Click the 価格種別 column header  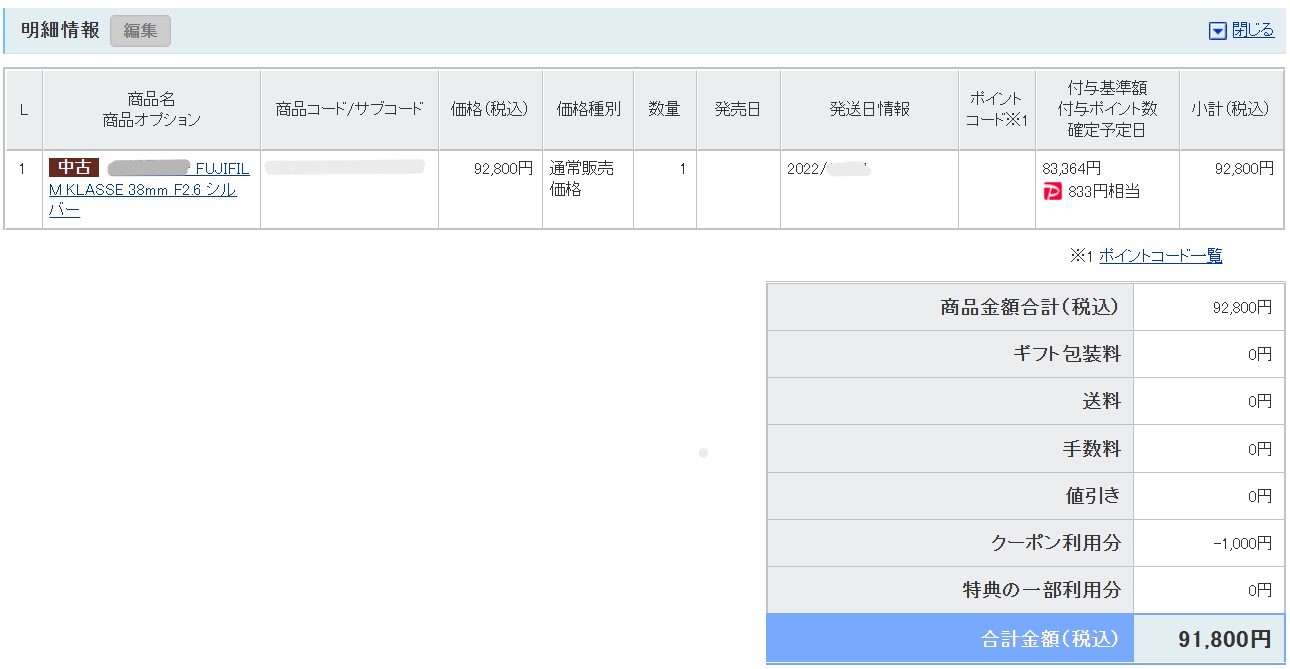[x=588, y=109]
